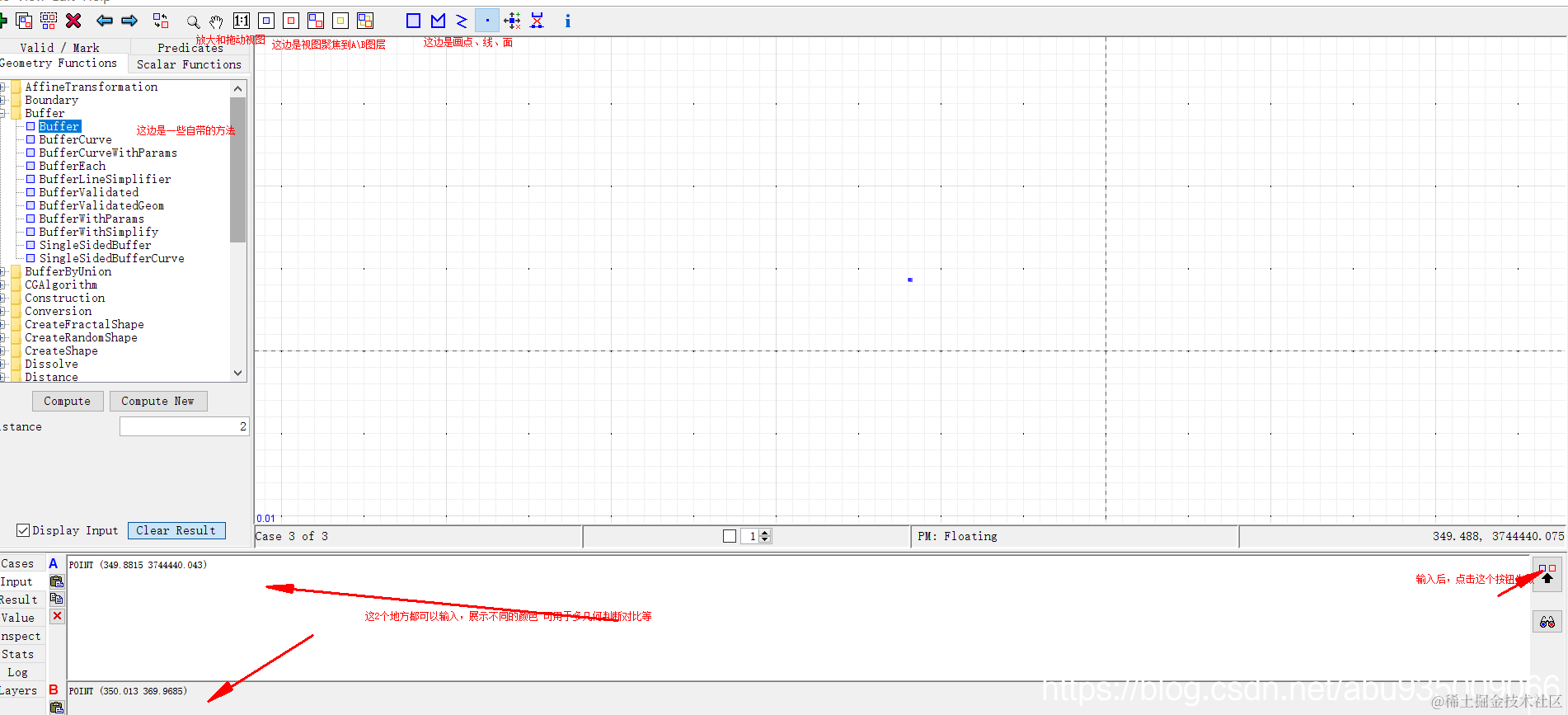
Task: Expand the BufferByUnion folder
Action: [3, 271]
